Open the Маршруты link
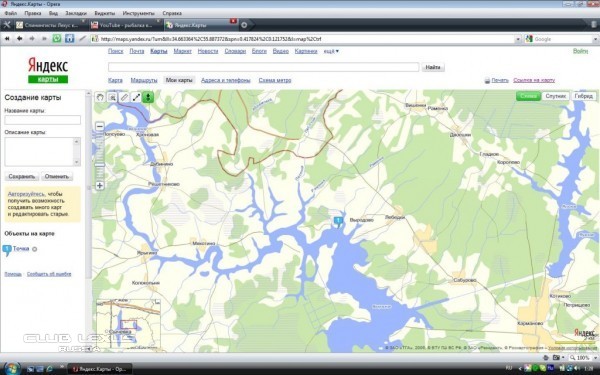The width and height of the screenshot is (600, 375). point(144,80)
